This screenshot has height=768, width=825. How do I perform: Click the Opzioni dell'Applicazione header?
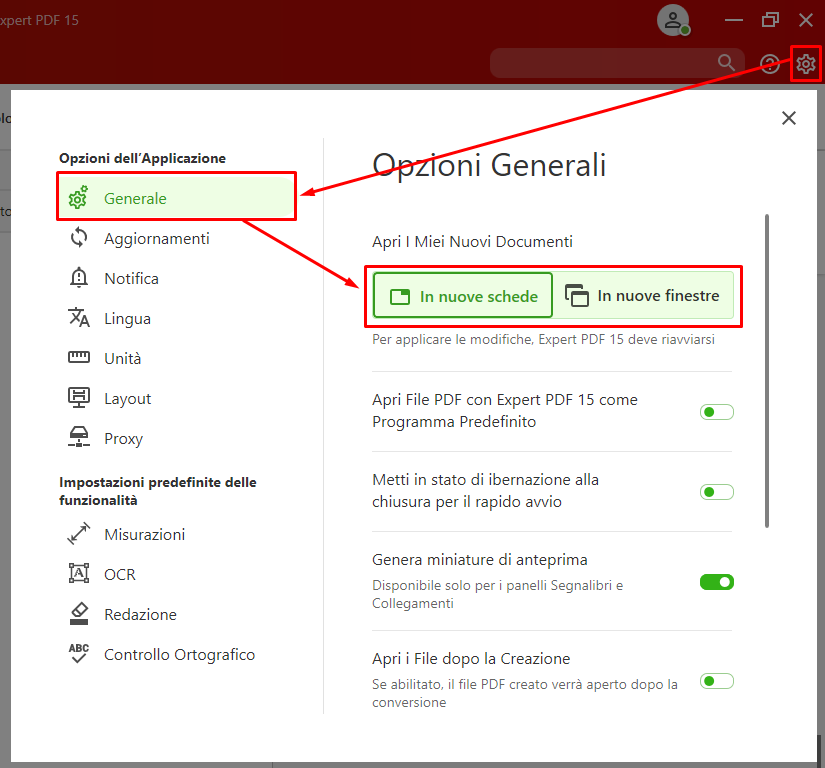coord(142,158)
